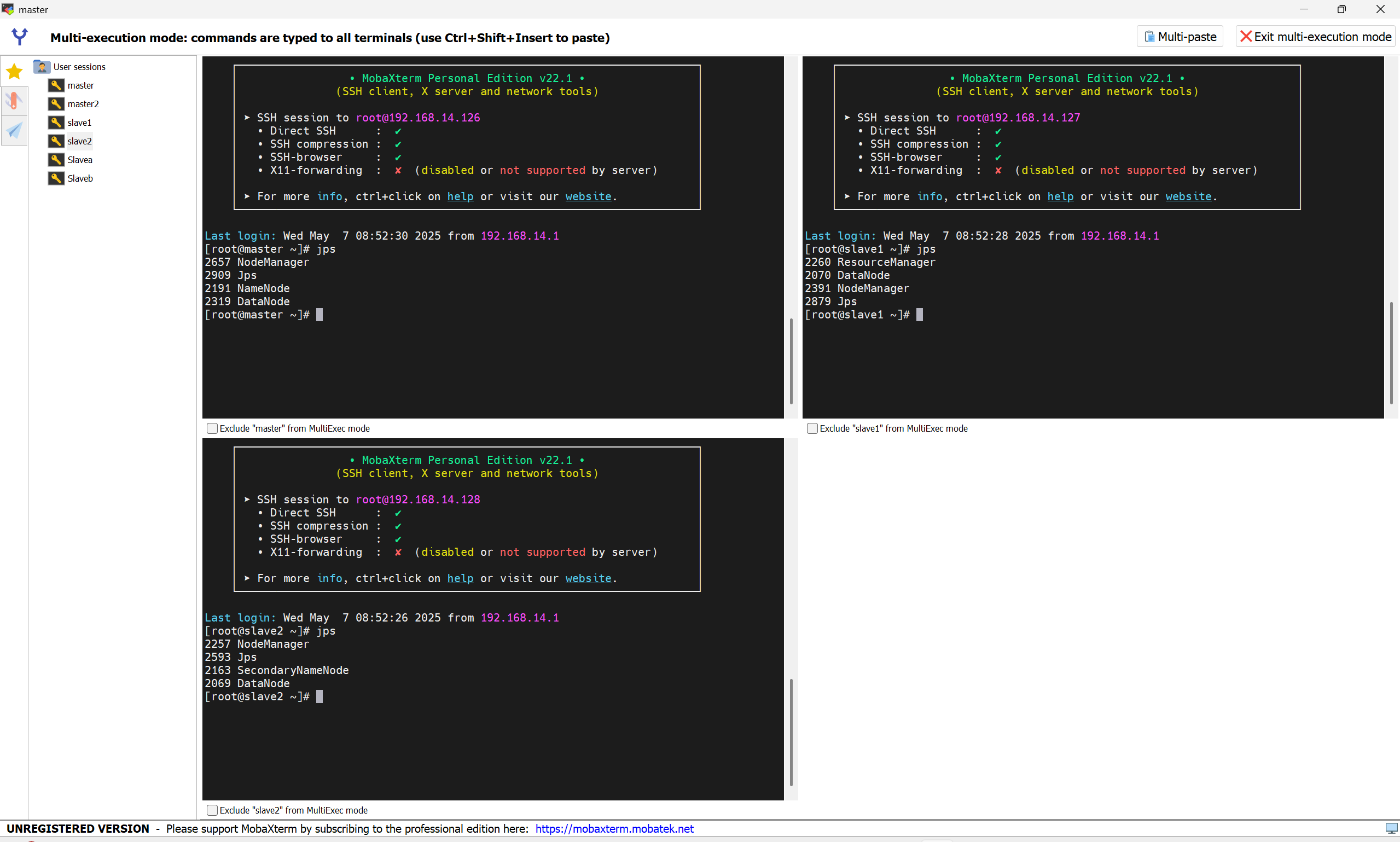Click the Slaveb session key icon
The image size is (1400, 842).
click(x=56, y=178)
